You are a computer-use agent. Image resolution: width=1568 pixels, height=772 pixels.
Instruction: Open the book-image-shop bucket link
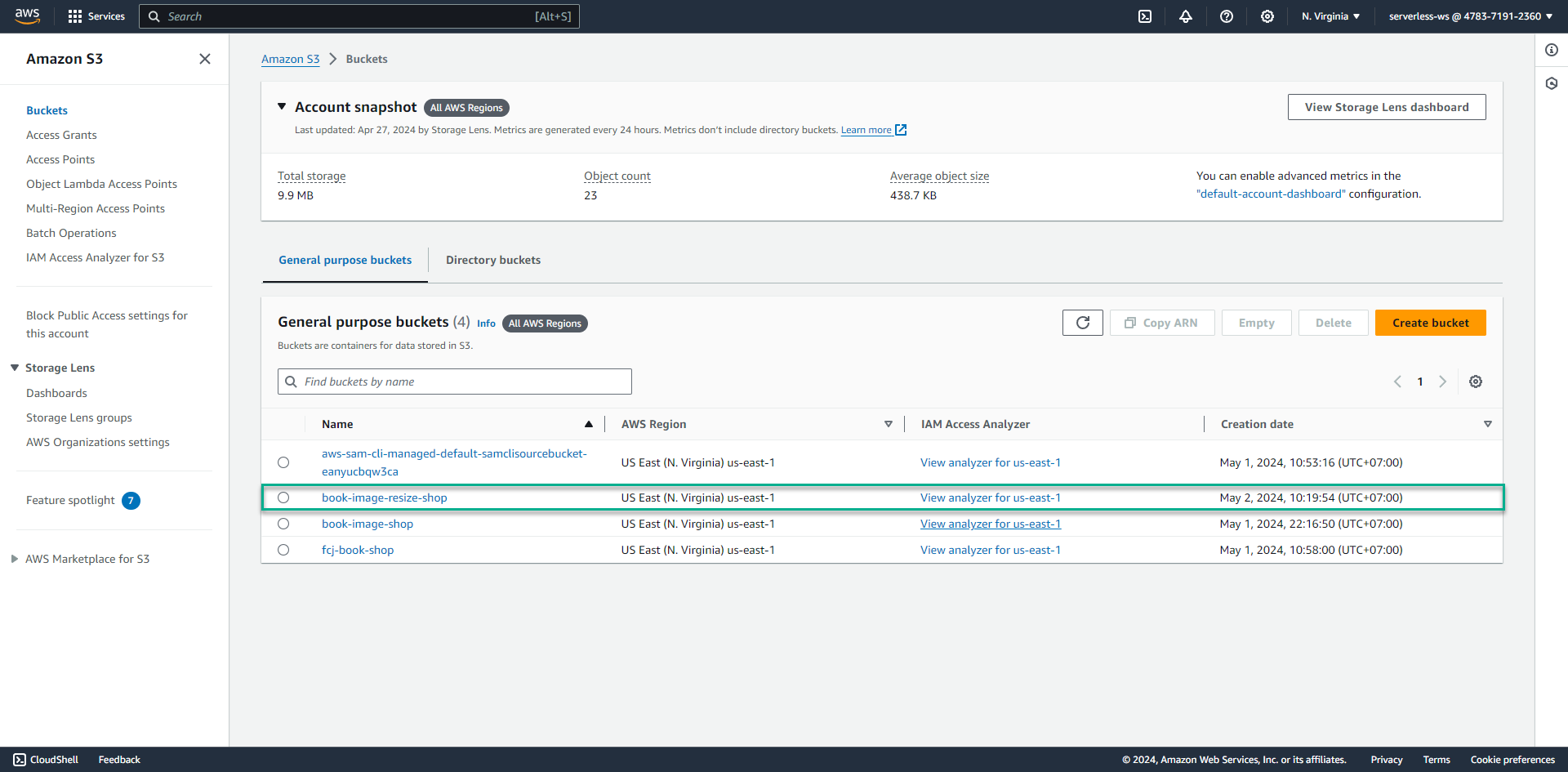pos(367,524)
